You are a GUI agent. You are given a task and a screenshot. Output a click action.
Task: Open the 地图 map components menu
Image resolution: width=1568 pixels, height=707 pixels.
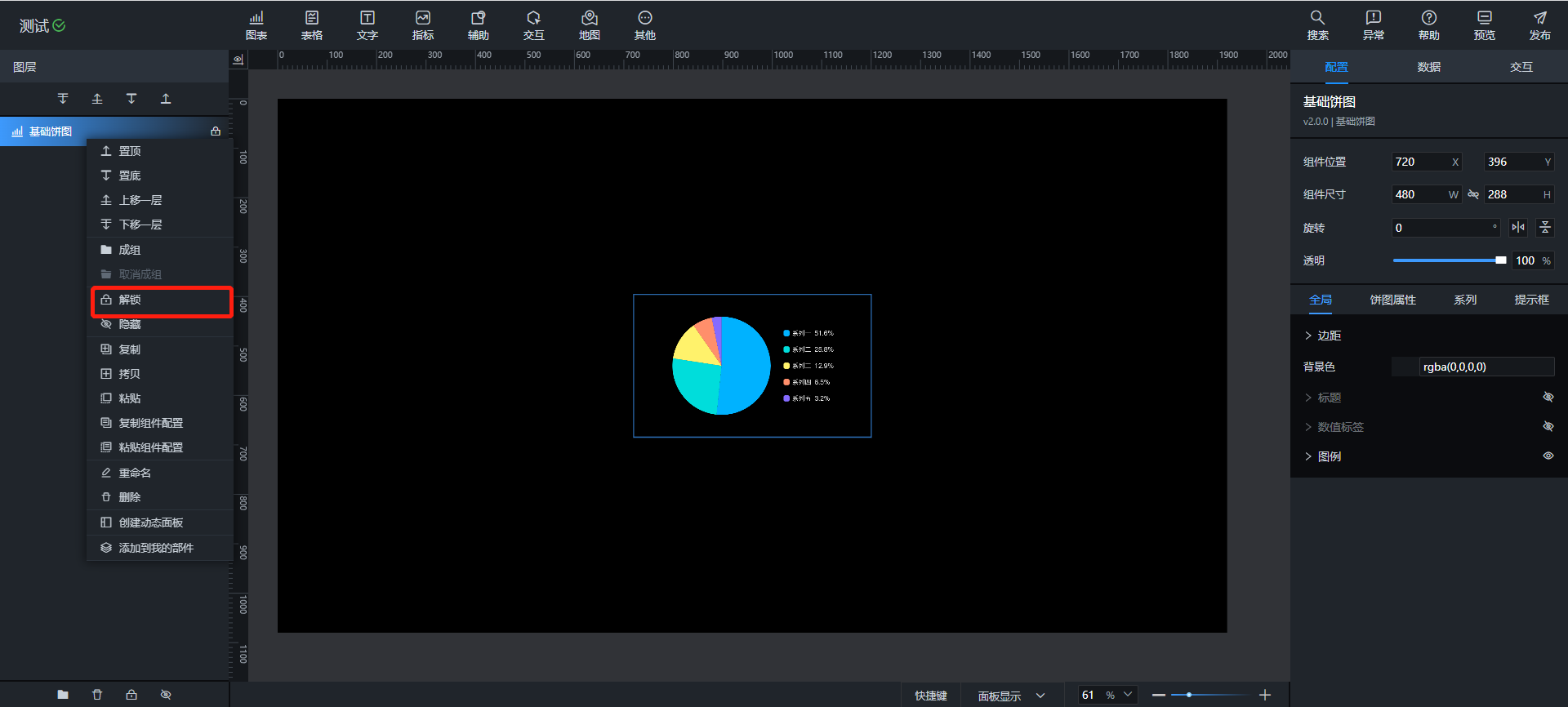[x=589, y=25]
